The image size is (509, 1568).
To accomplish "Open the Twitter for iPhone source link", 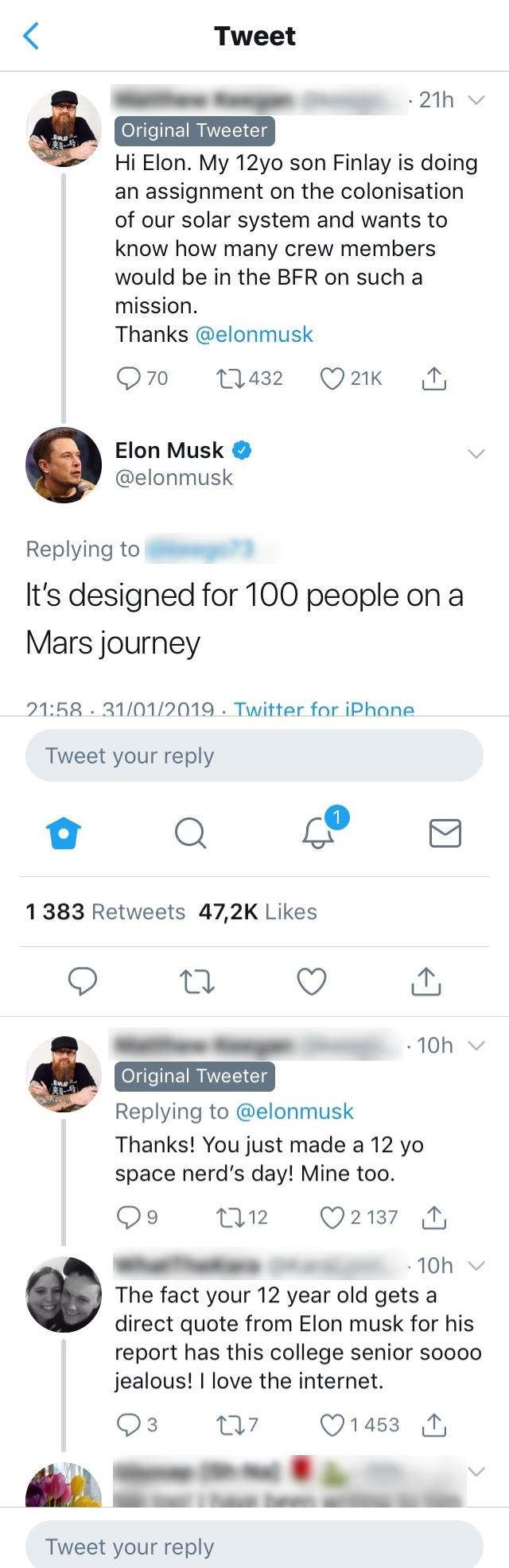I will [x=324, y=708].
